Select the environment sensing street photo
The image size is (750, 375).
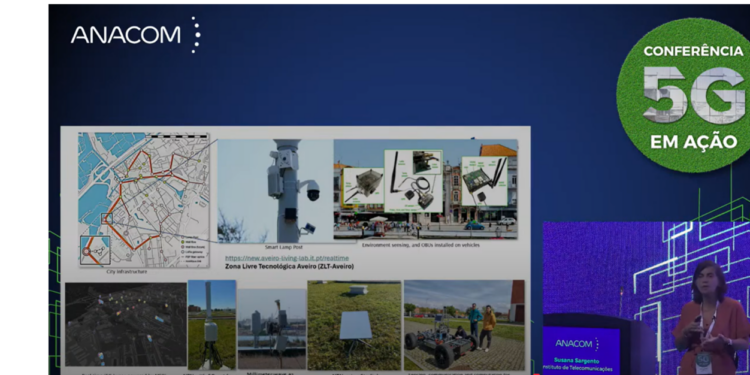pos(425,189)
